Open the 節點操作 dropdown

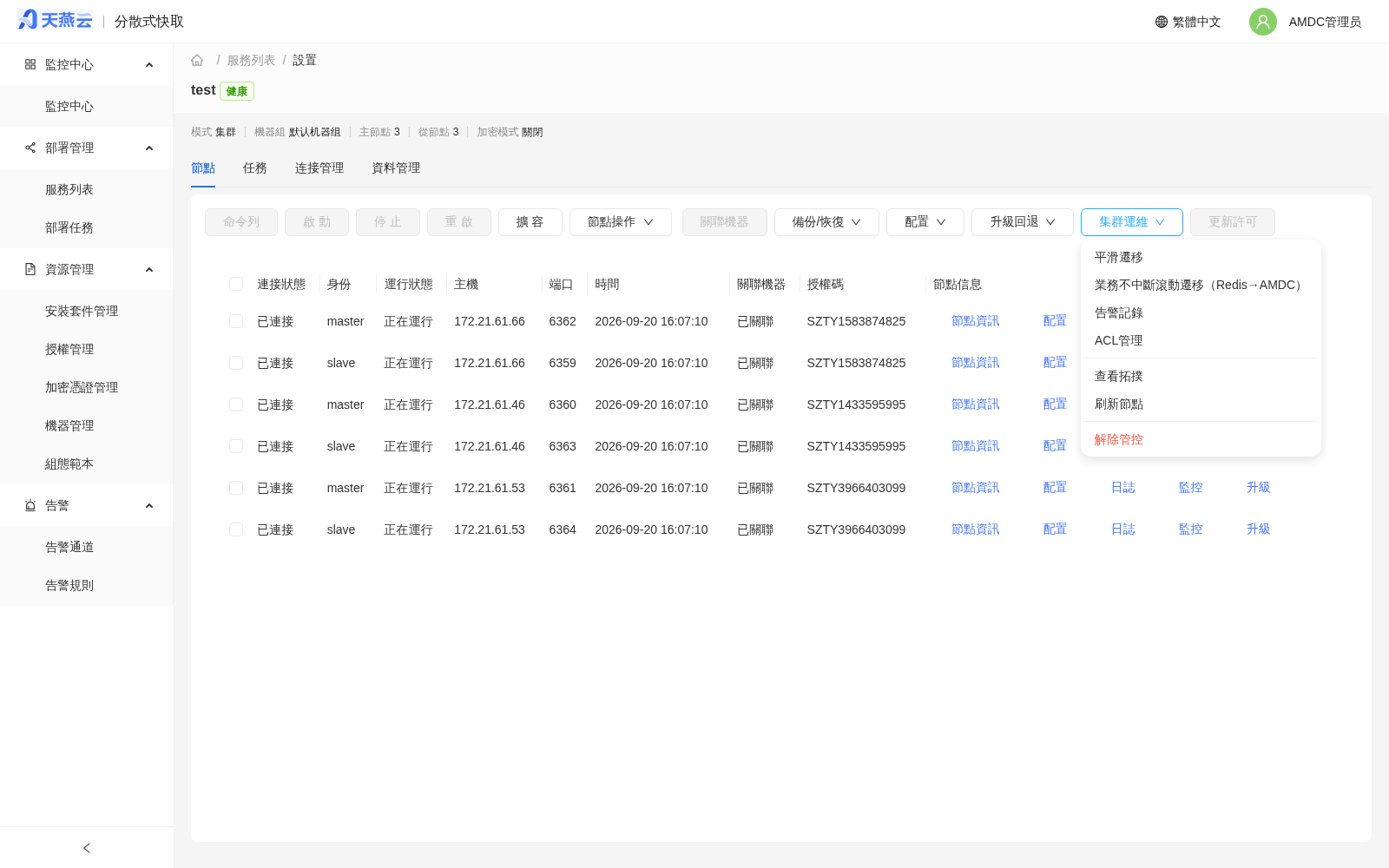tap(621, 222)
